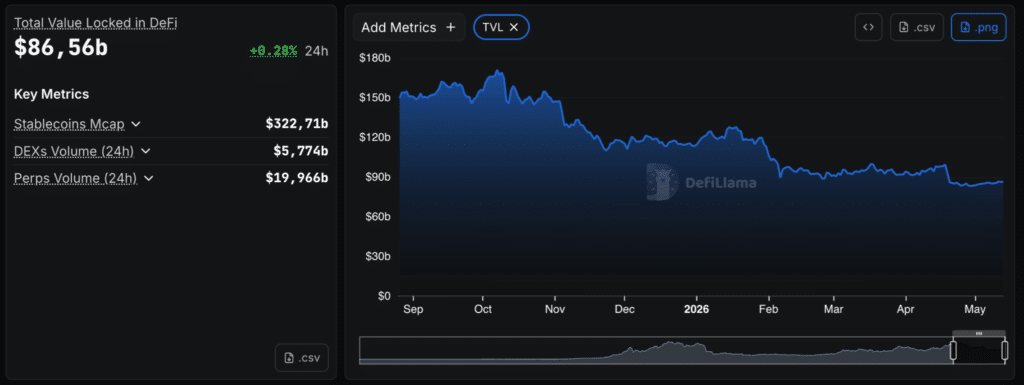Screen dimensions: 1024x385
Task: Open the embed code icon button
Action: (869, 27)
